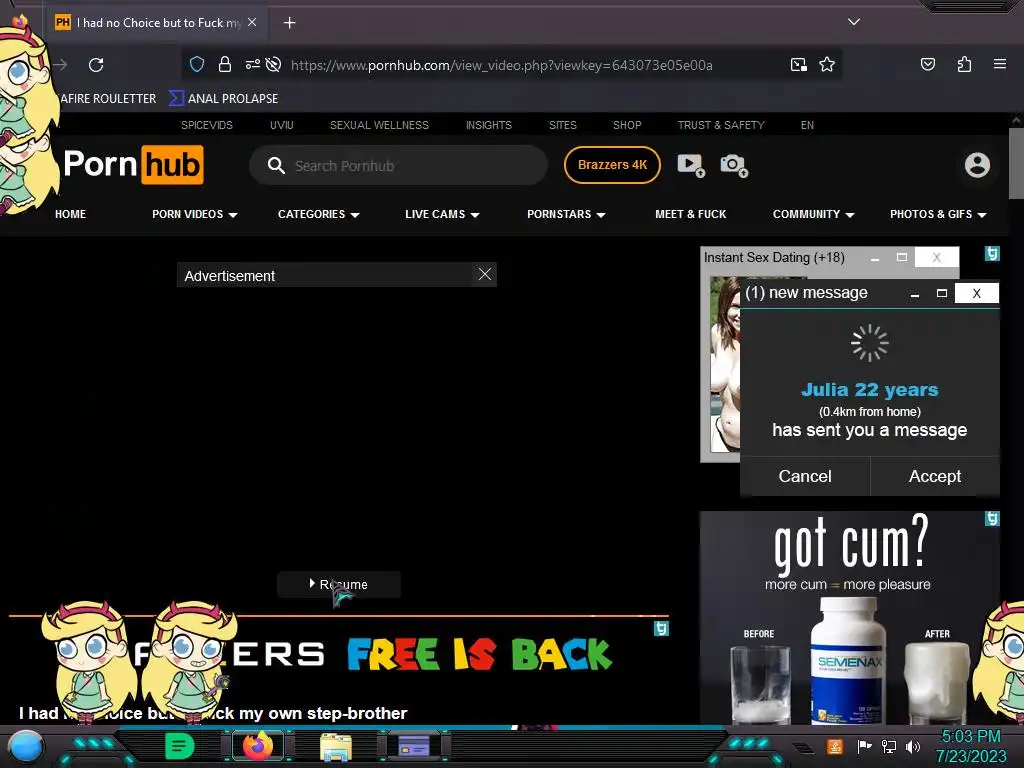Go to HOME in site navigation
Image resolution: width=1024 pixels, height=768 pixels.
coord(71,214)
